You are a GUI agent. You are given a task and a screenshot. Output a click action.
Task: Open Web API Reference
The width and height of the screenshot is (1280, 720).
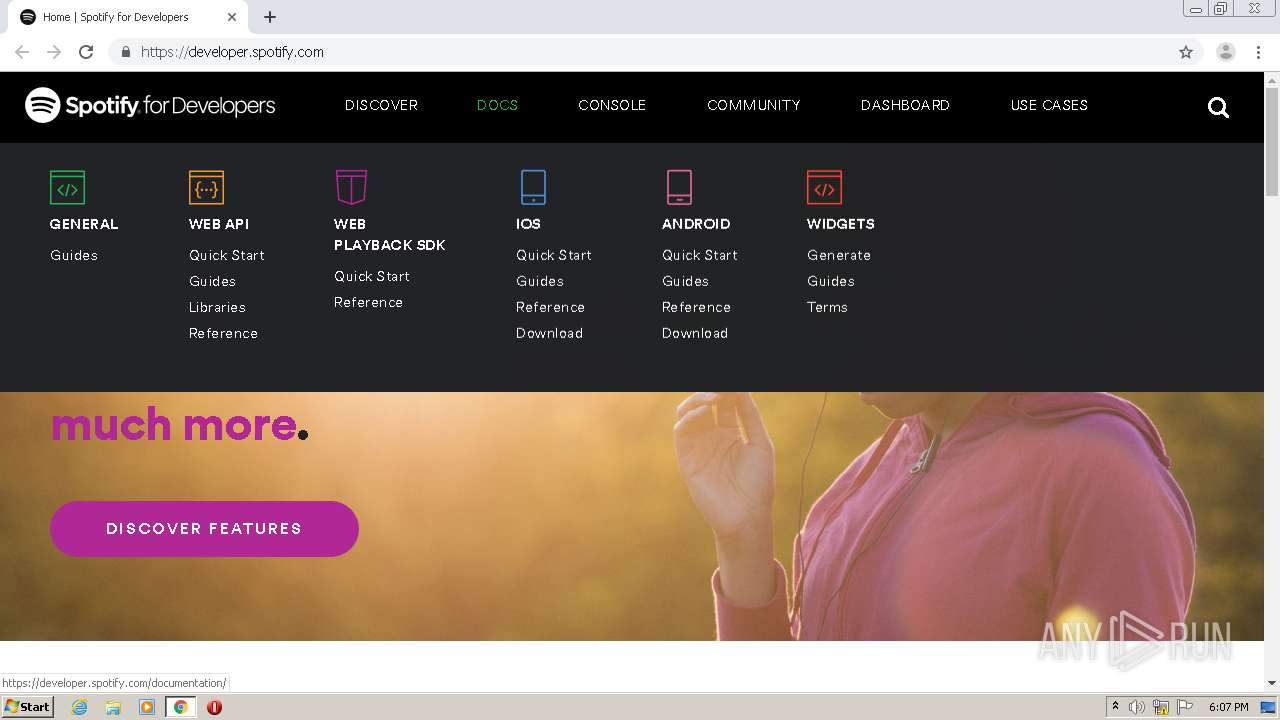coord(223,333)
